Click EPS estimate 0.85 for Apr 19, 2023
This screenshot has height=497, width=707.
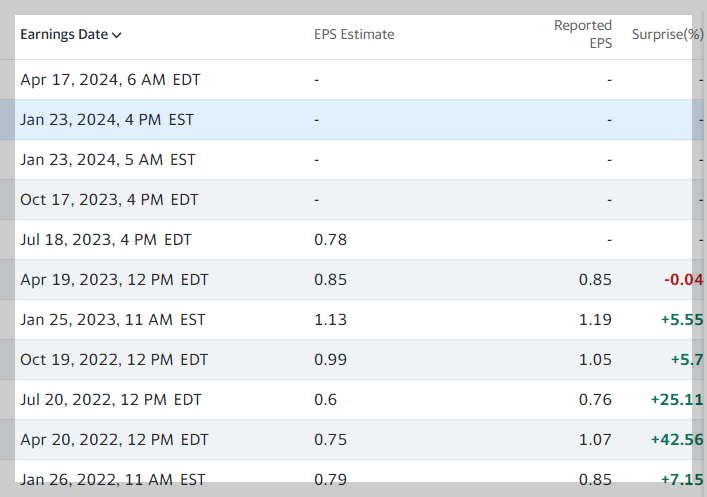[331, 280]
